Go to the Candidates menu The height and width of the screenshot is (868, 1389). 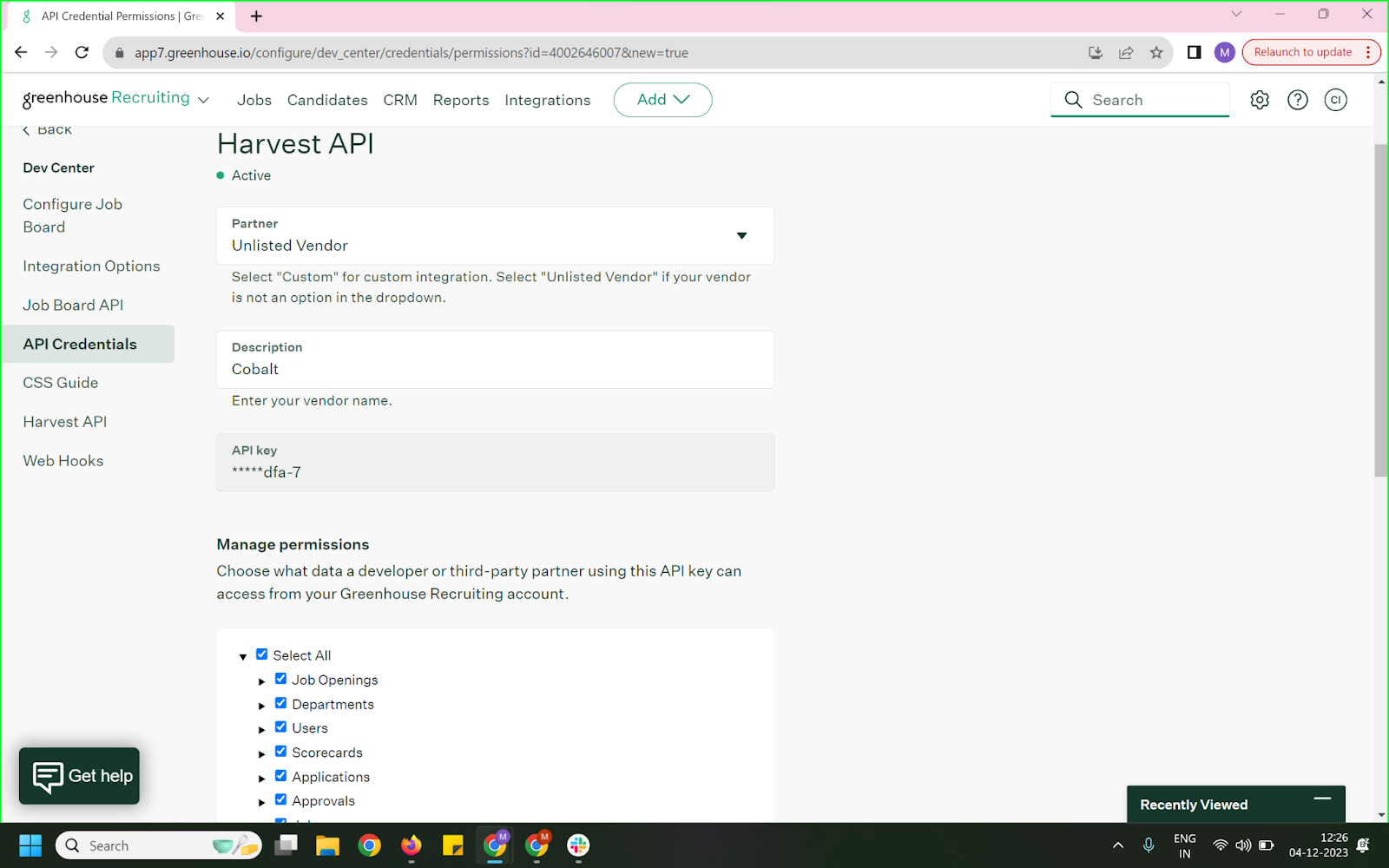pos(327,101)
